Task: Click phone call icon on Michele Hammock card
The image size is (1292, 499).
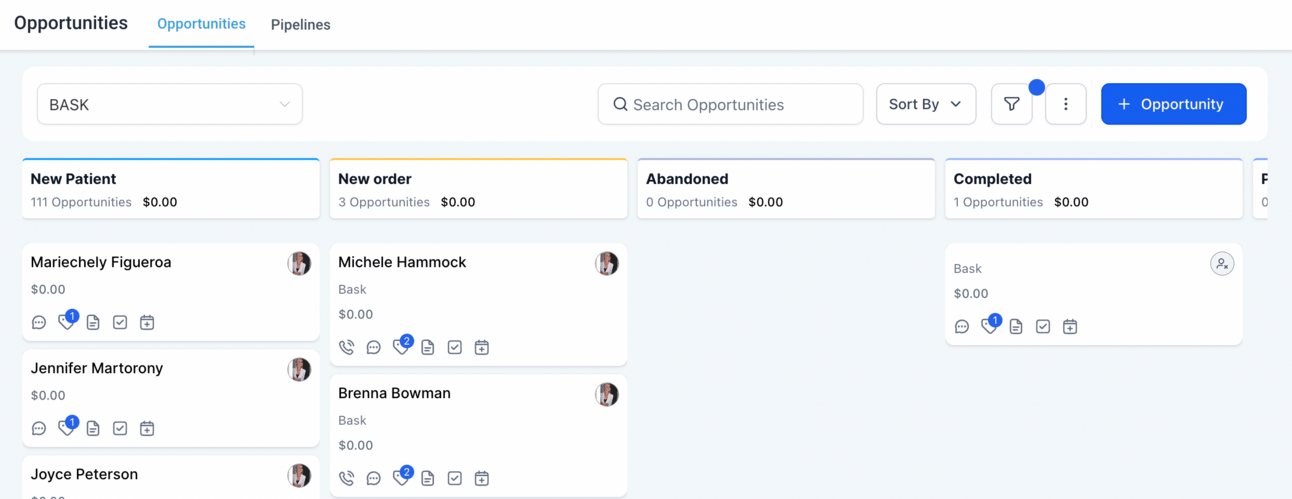Action: click(x=346, y=347)
